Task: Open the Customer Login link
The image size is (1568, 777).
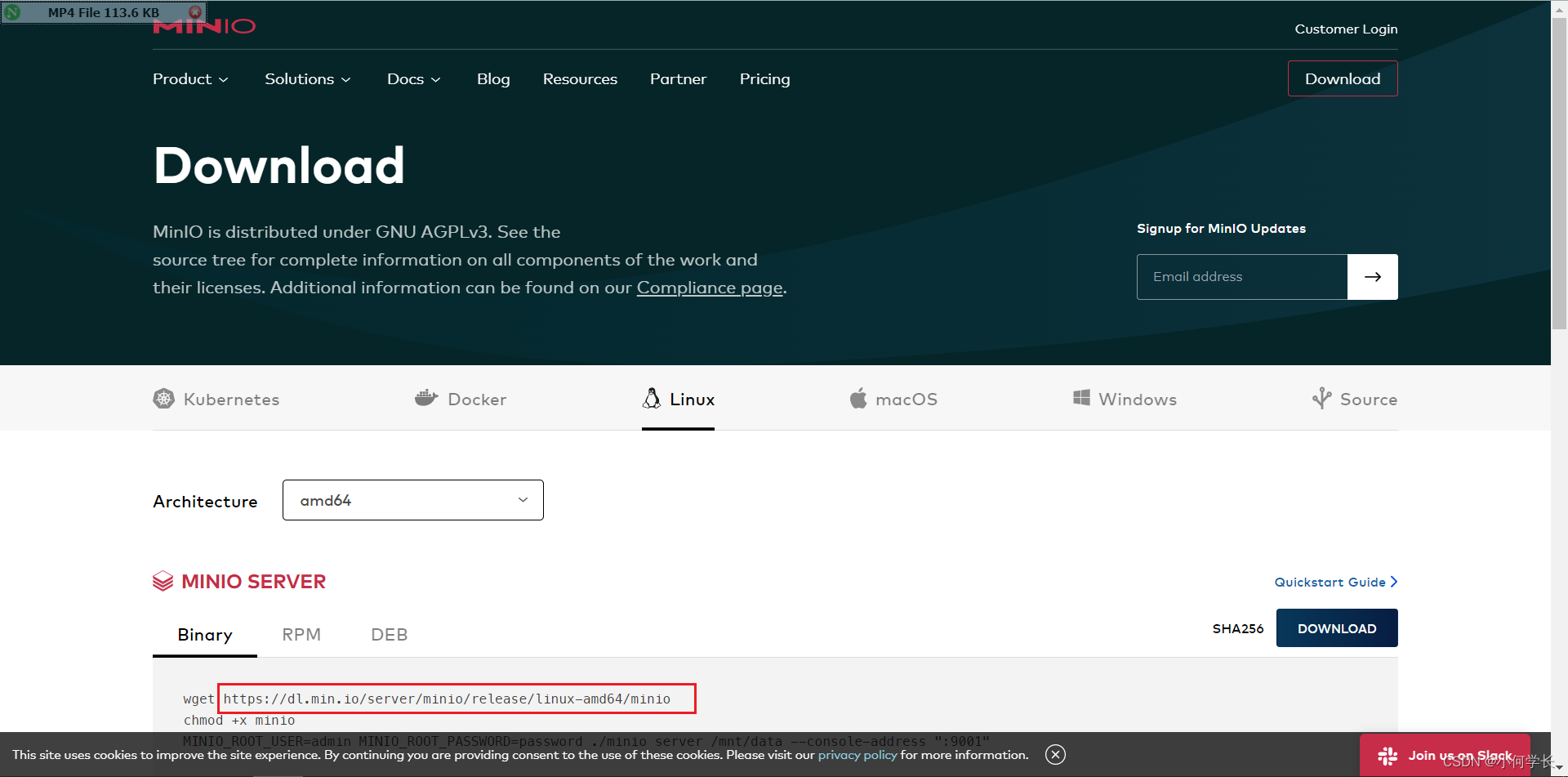Action: (x=1346, y=29)
